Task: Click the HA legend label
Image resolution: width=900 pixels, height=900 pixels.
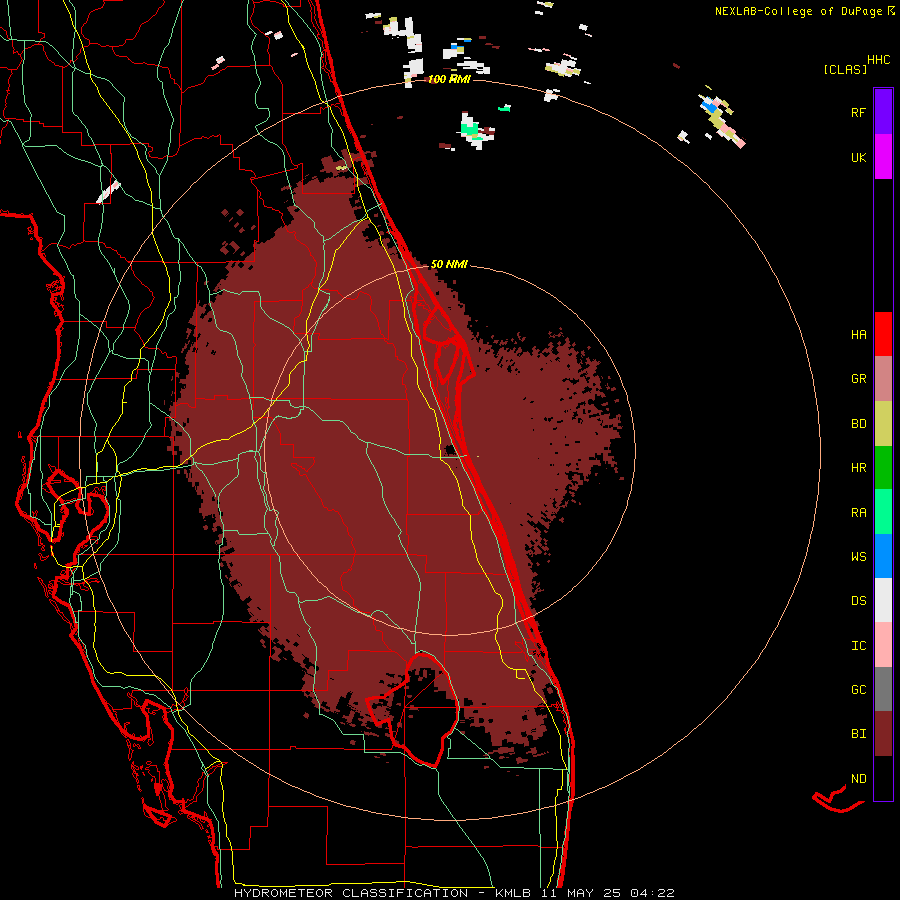Action: 858,334
